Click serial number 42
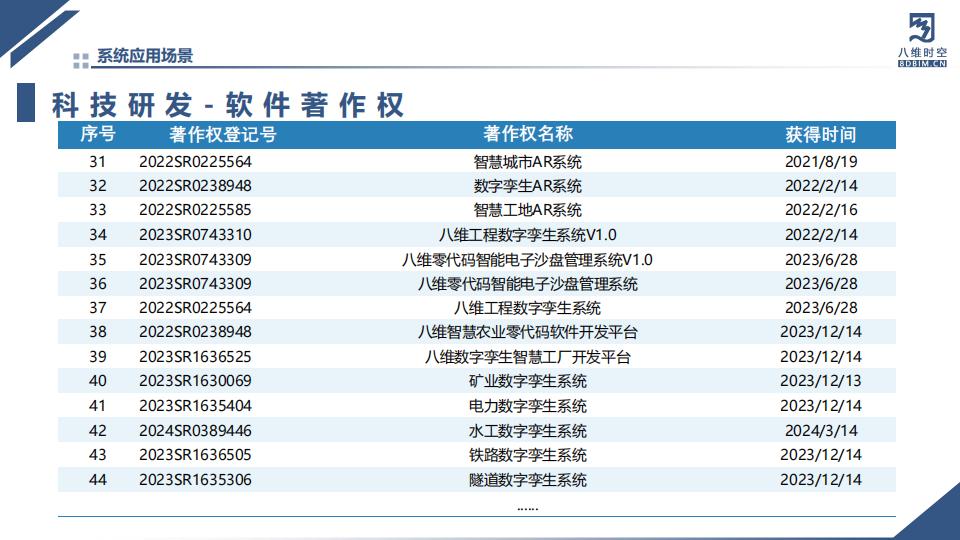Viewport: 960px width, 540px height. pyautogui.click(x=98, y=430)
